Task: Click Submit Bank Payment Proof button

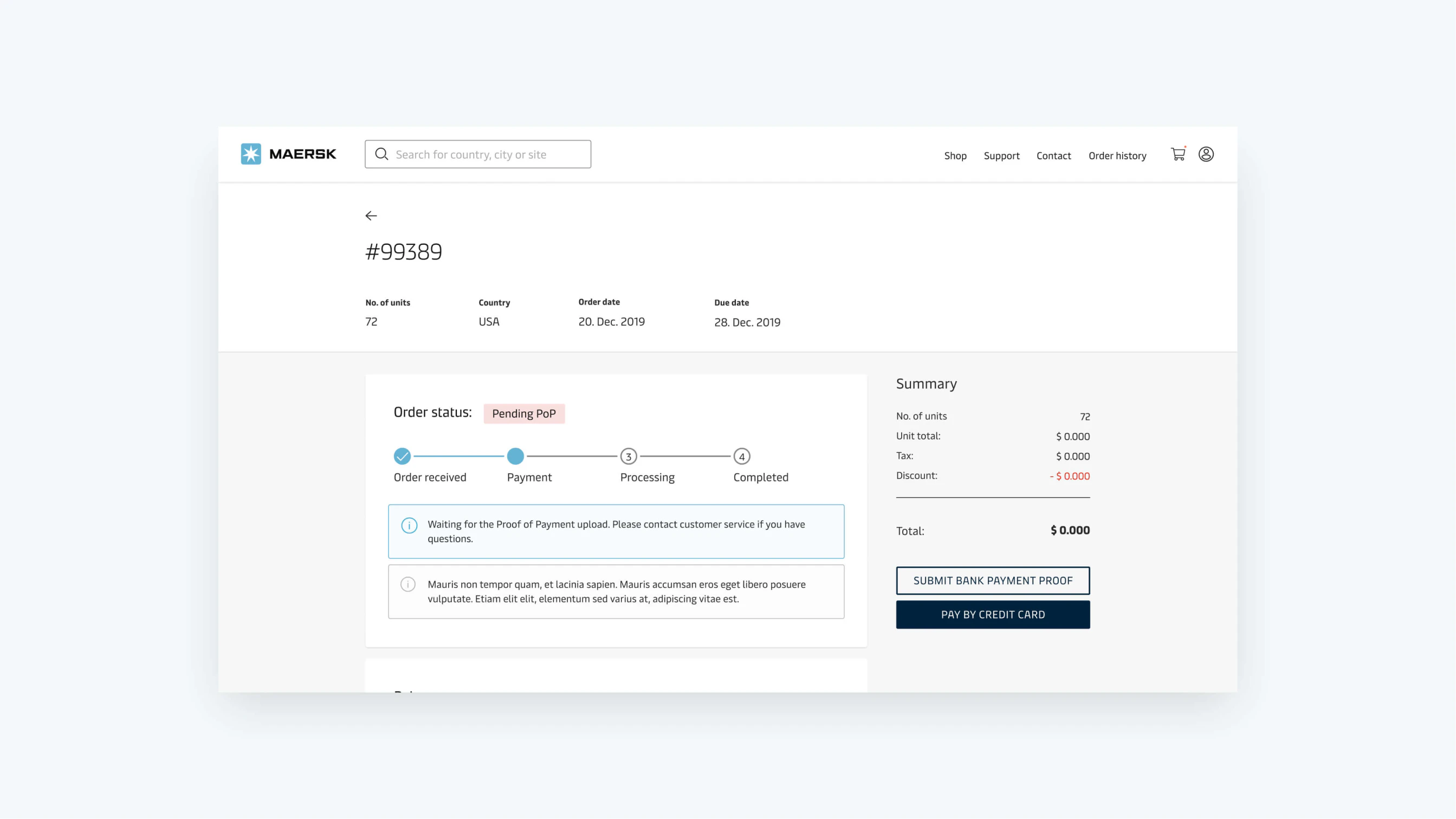Action: coord(993,581)
